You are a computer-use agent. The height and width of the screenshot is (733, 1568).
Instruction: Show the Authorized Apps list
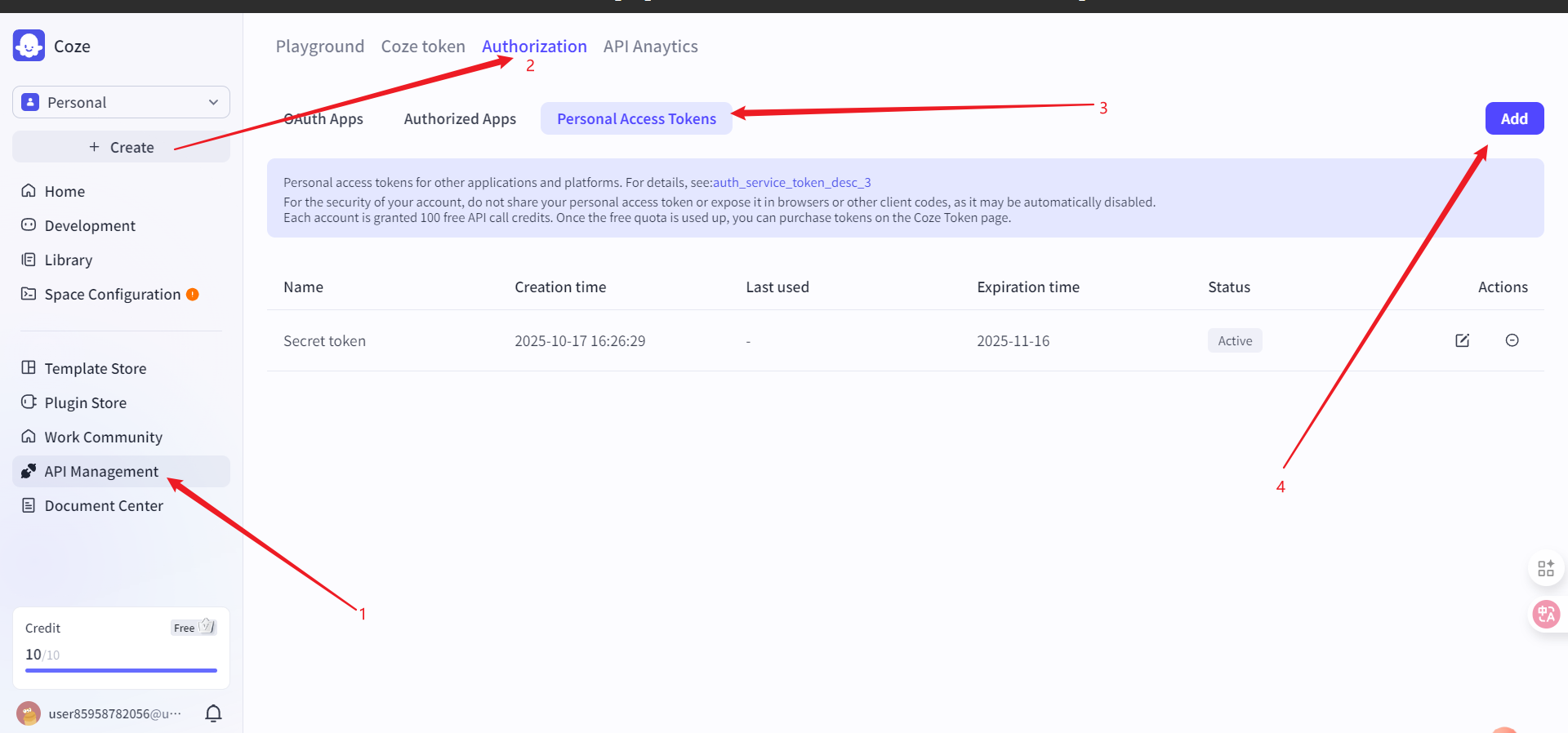[460, 119]
